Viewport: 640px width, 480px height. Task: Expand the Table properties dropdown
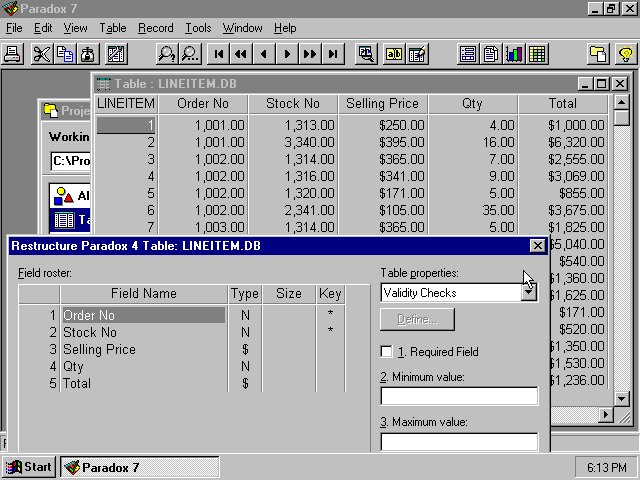[x=528, y=293]
